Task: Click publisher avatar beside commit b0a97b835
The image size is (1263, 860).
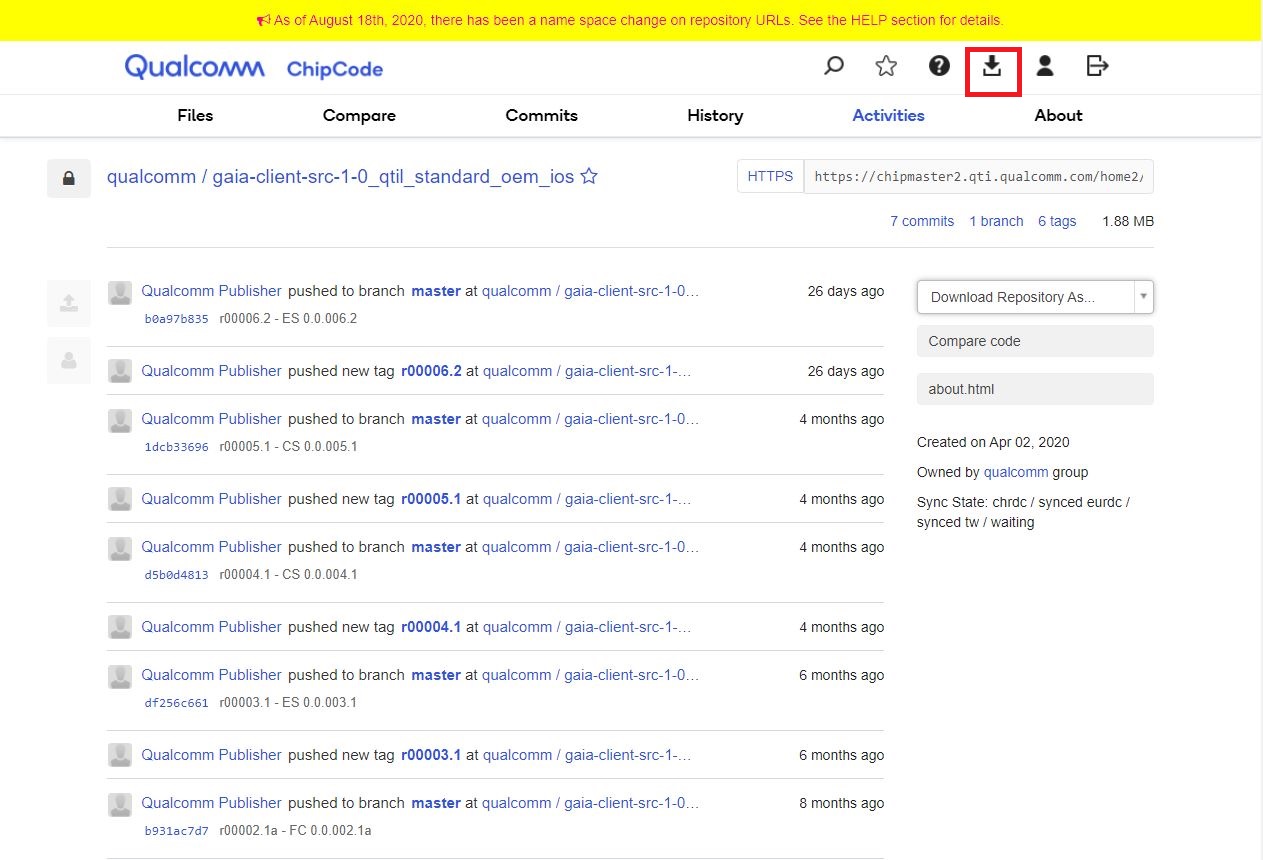Action: point(120,292)
